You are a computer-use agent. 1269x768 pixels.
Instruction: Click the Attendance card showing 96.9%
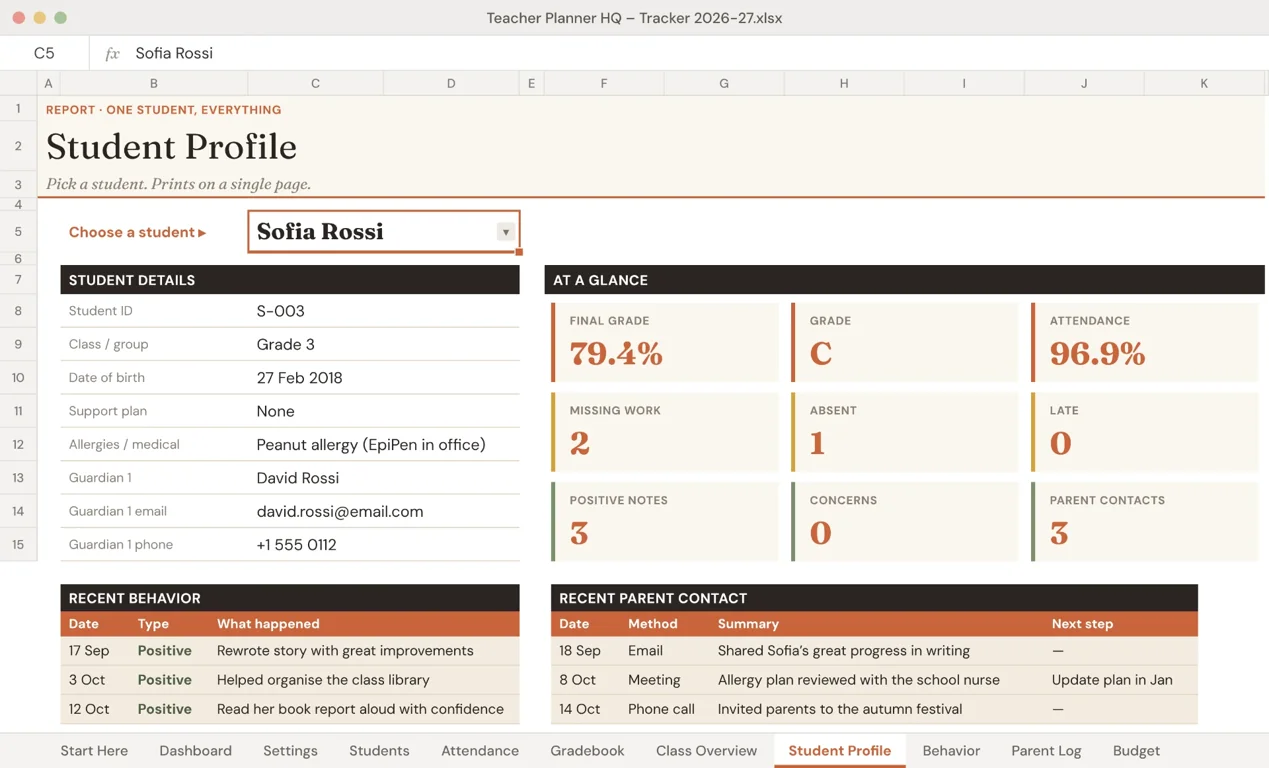click(x=1145, y=342)
